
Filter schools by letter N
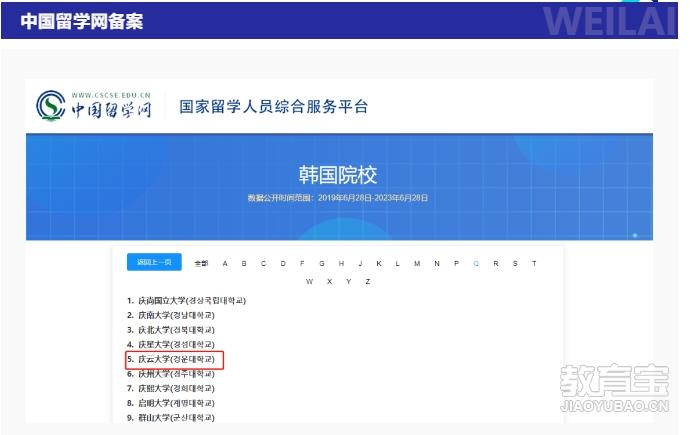pyautogui.click(x=437, y=263)
